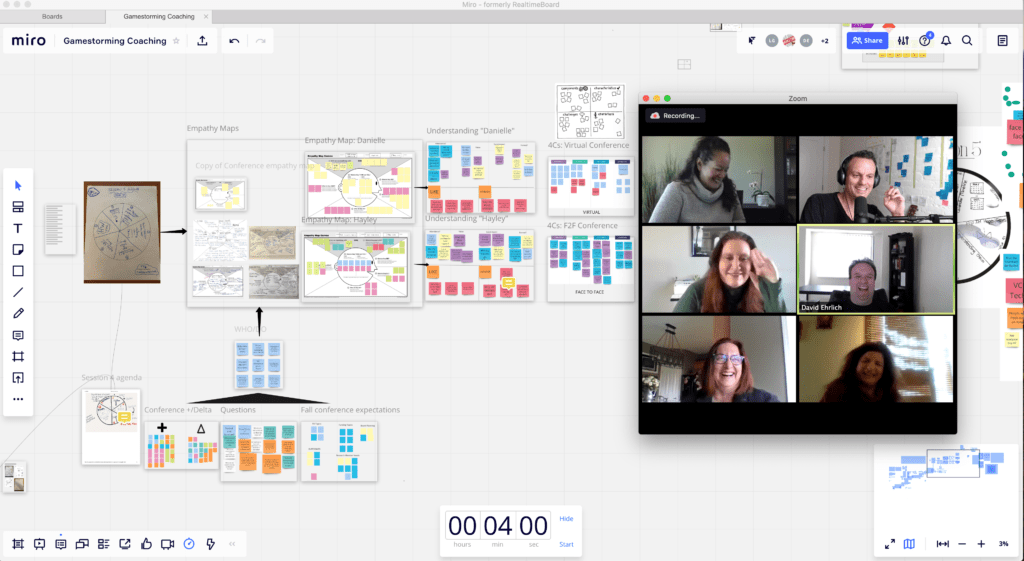
Task: Open the Empathy Map: Hayley frame
Action: click(x=356, y=266)
